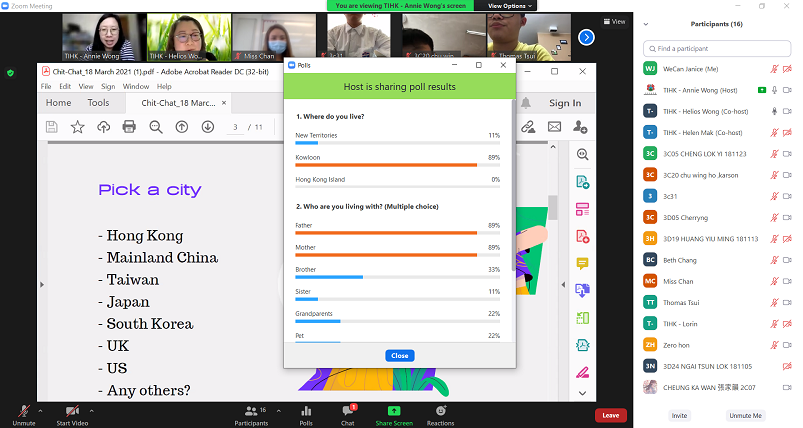Viewport: 803px width, 428px height.
Task: Click the red Leave button
Action: [610, 415]
